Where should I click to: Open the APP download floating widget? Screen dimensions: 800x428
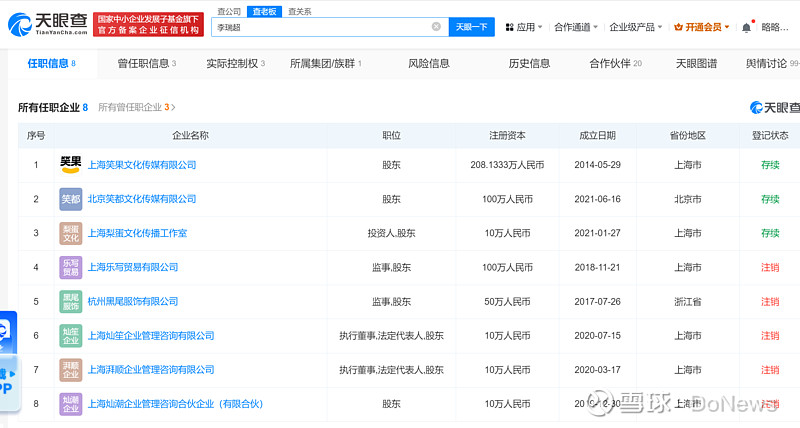coord(9,383)
